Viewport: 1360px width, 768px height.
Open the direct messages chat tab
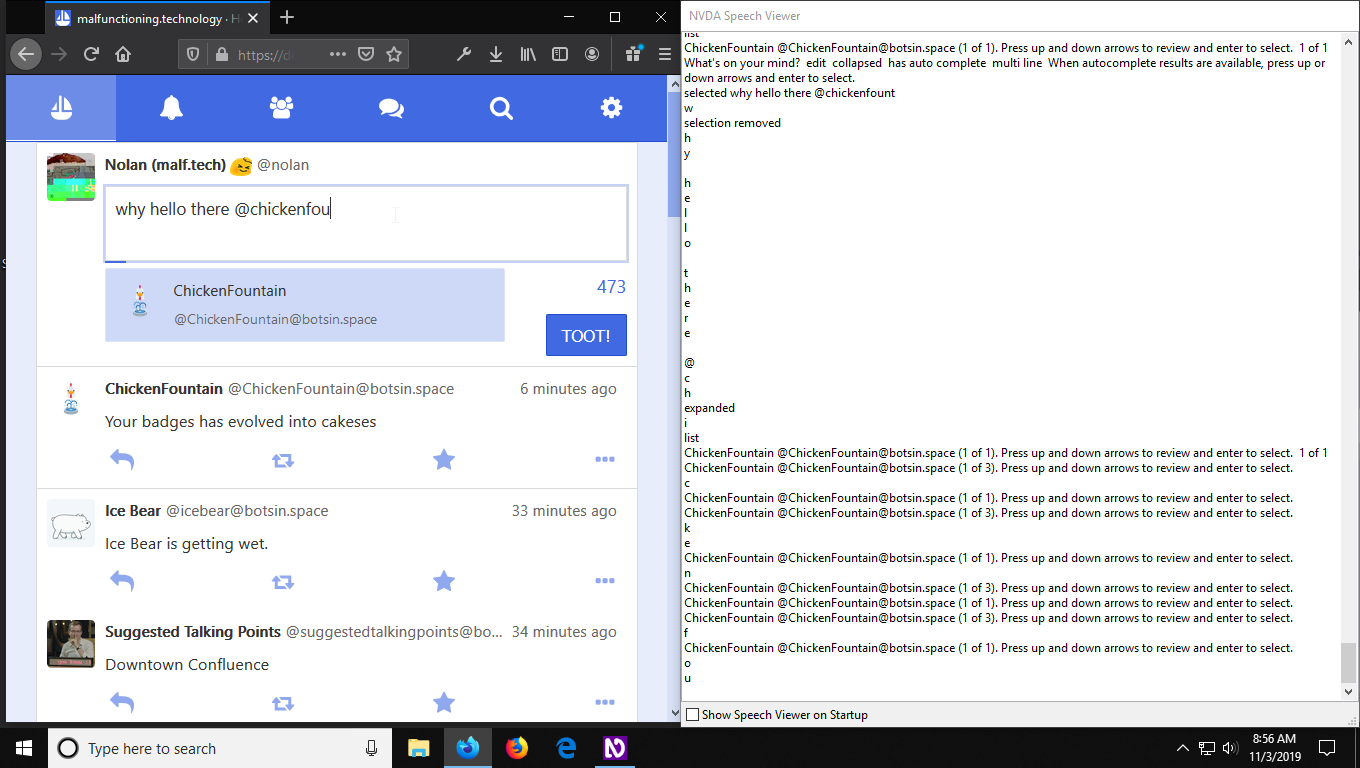click(x=391, y=108)
